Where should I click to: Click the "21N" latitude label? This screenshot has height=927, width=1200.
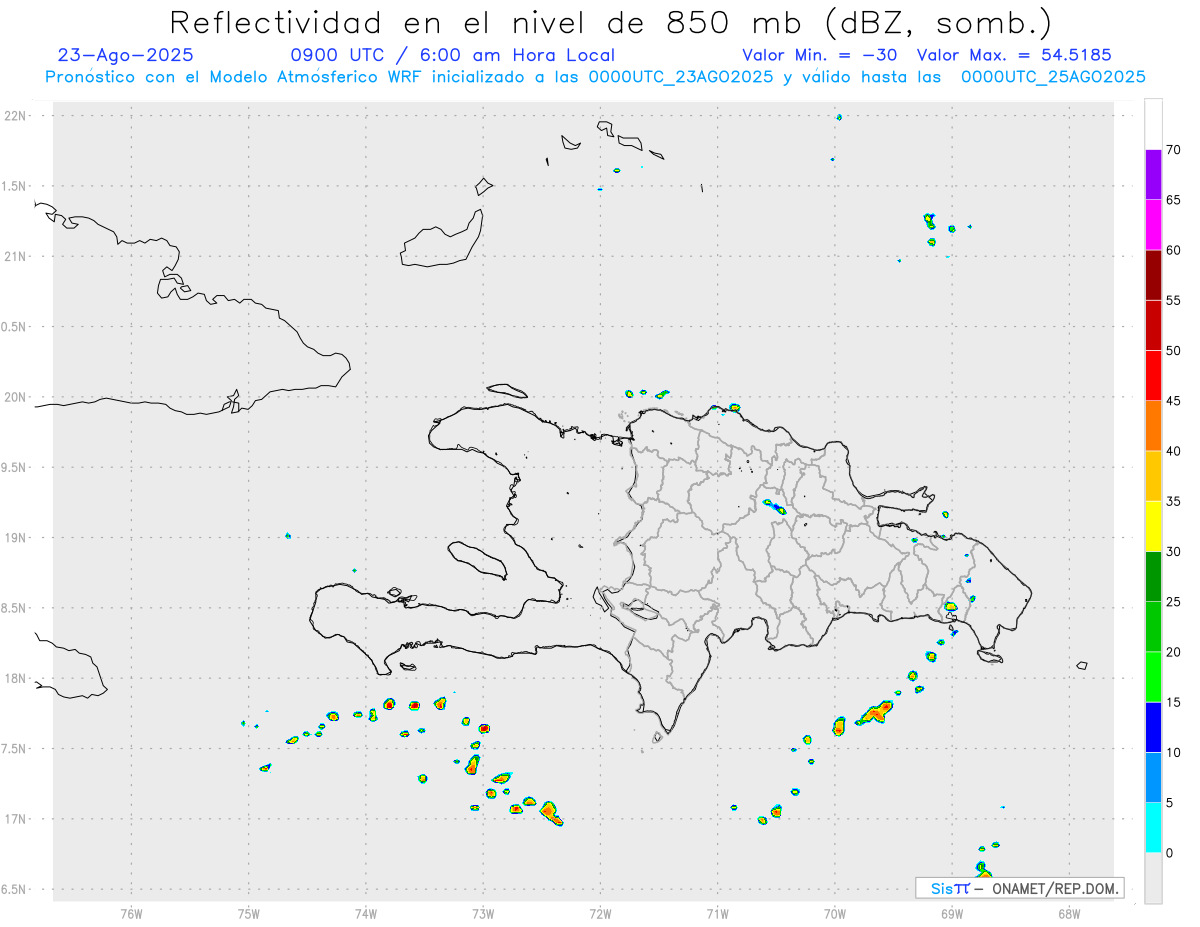click(x=16, y=257)
